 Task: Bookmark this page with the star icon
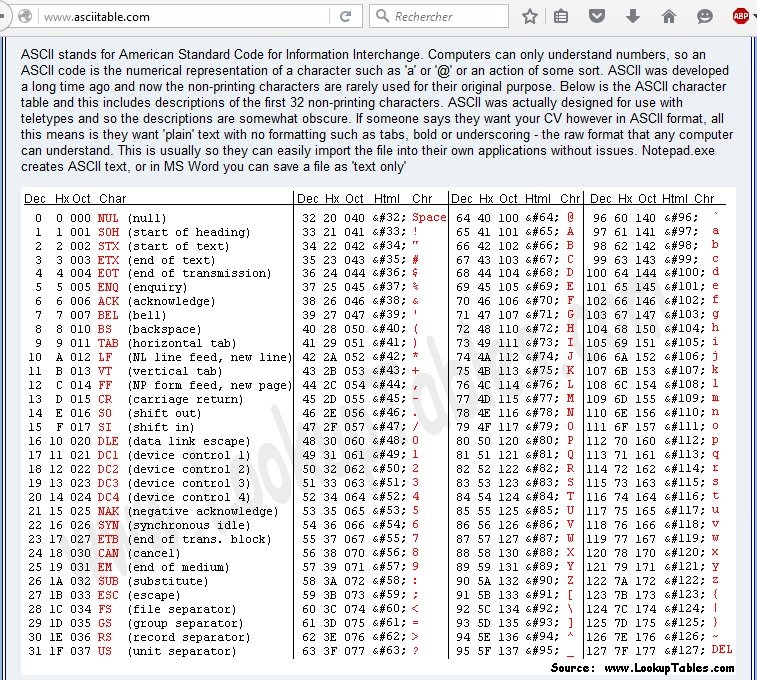530,17
